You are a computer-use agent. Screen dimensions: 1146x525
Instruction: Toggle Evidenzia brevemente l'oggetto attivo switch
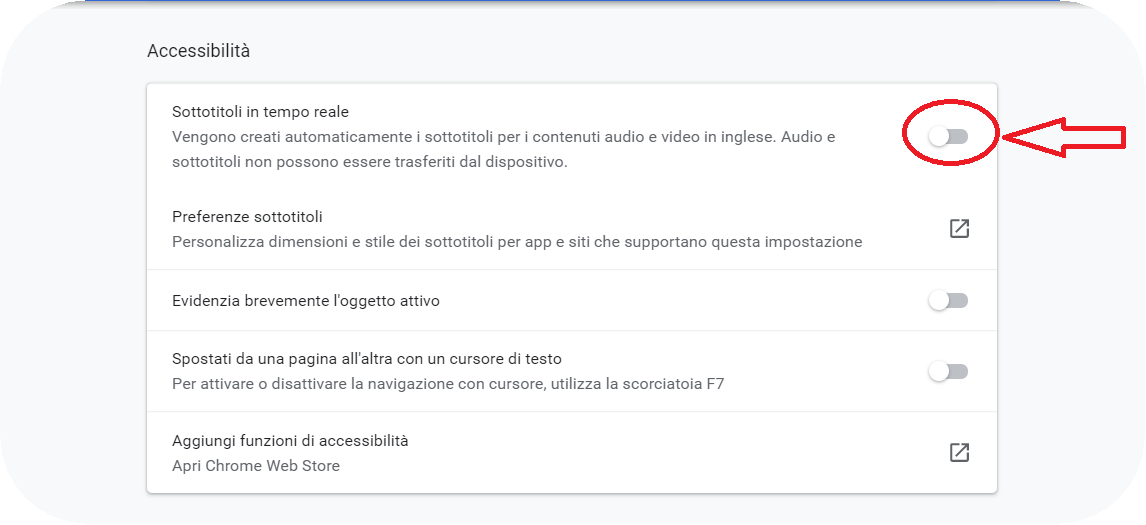pyautogui.click(x=948, y=301)
